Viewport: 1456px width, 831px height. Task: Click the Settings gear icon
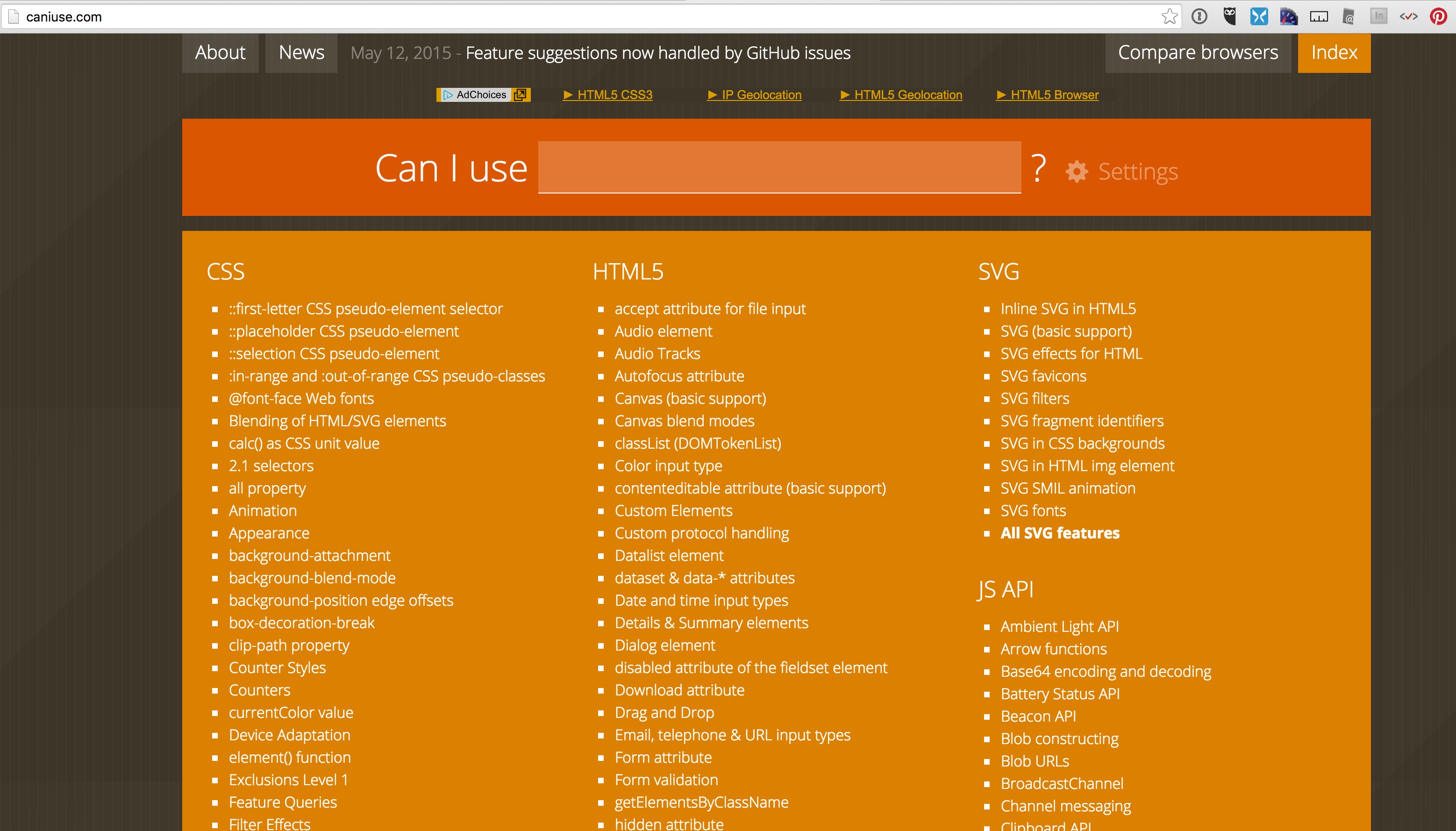tap(1077, 171)
